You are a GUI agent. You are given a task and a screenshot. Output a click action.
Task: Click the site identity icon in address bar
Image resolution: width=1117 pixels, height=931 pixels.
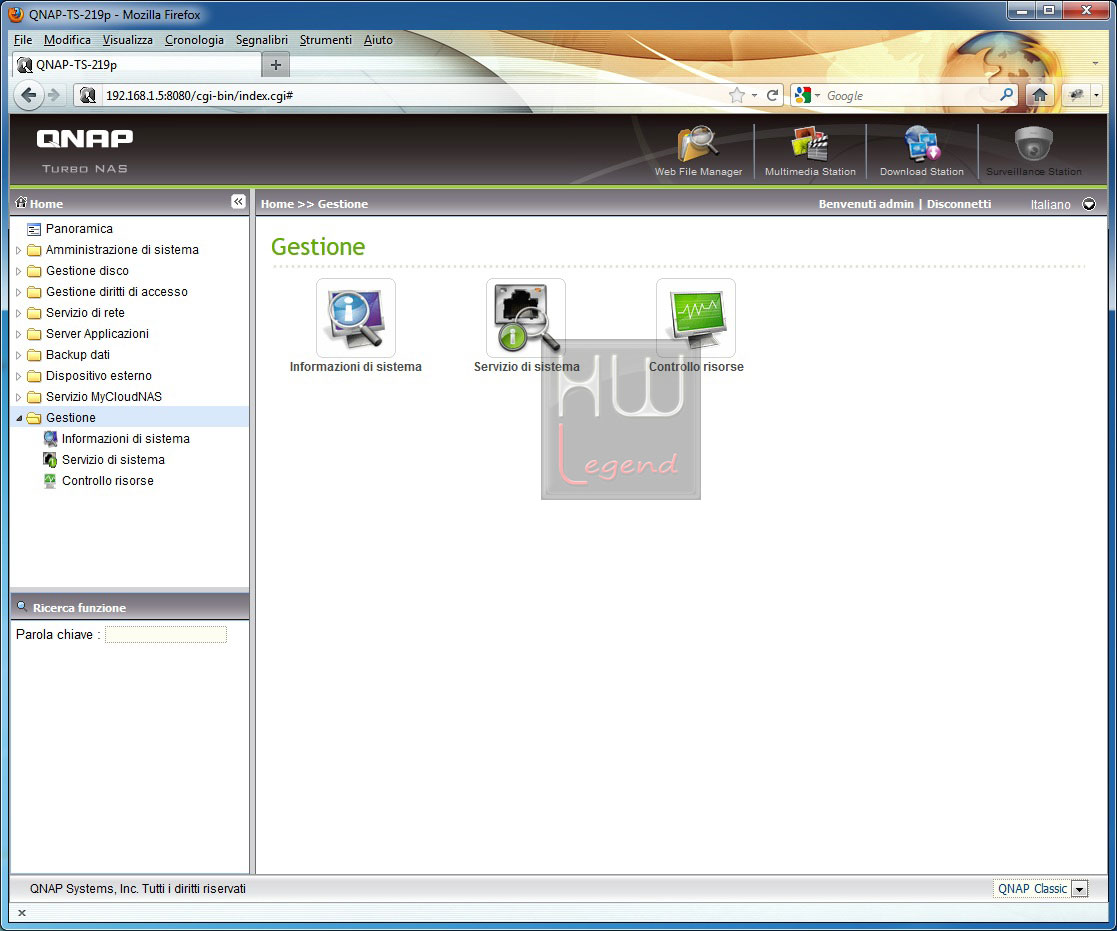click(88, 95)
